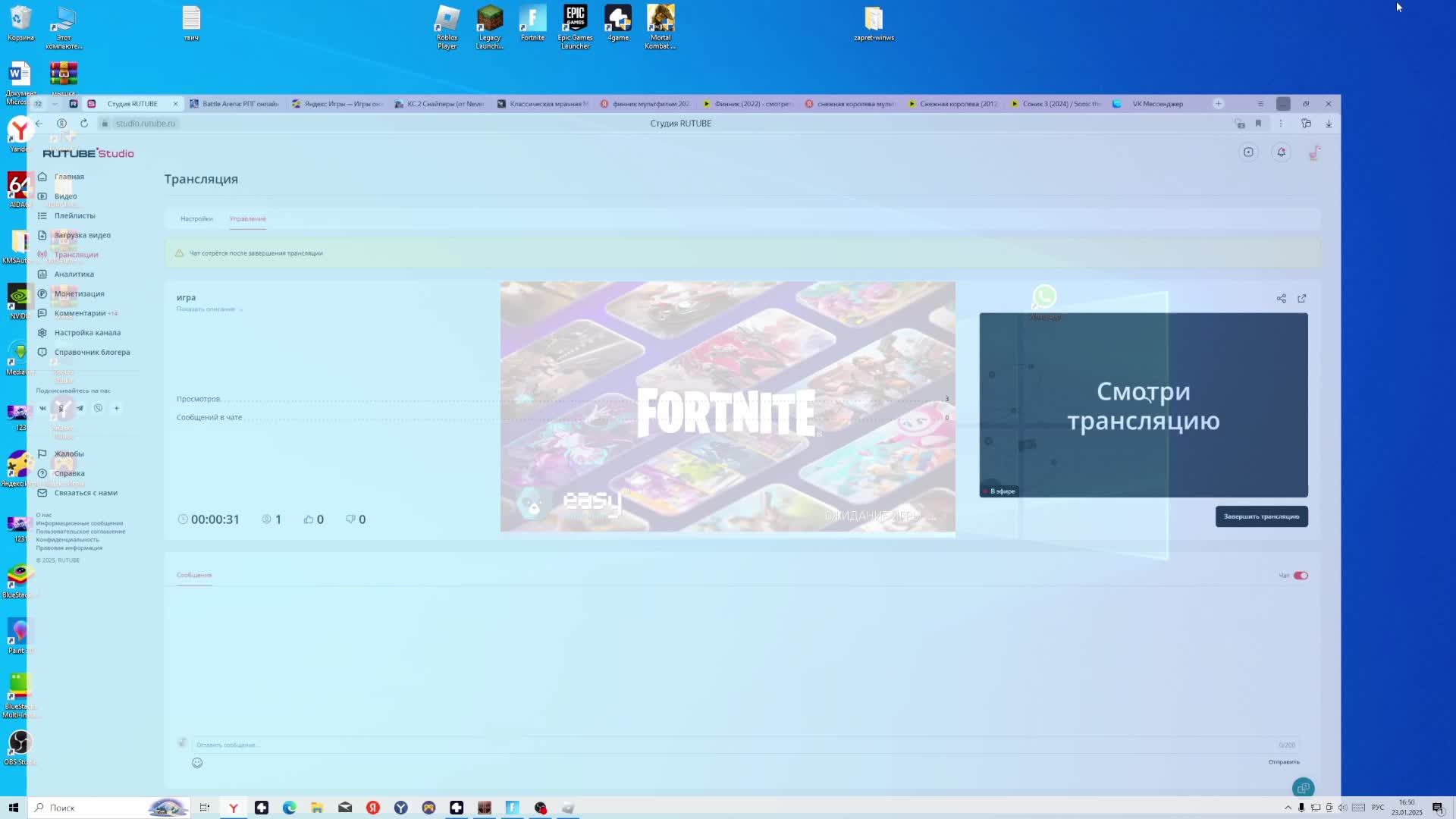Open the emoji picker in chat
Viewport: 1456px width, 819px height.
197,763
